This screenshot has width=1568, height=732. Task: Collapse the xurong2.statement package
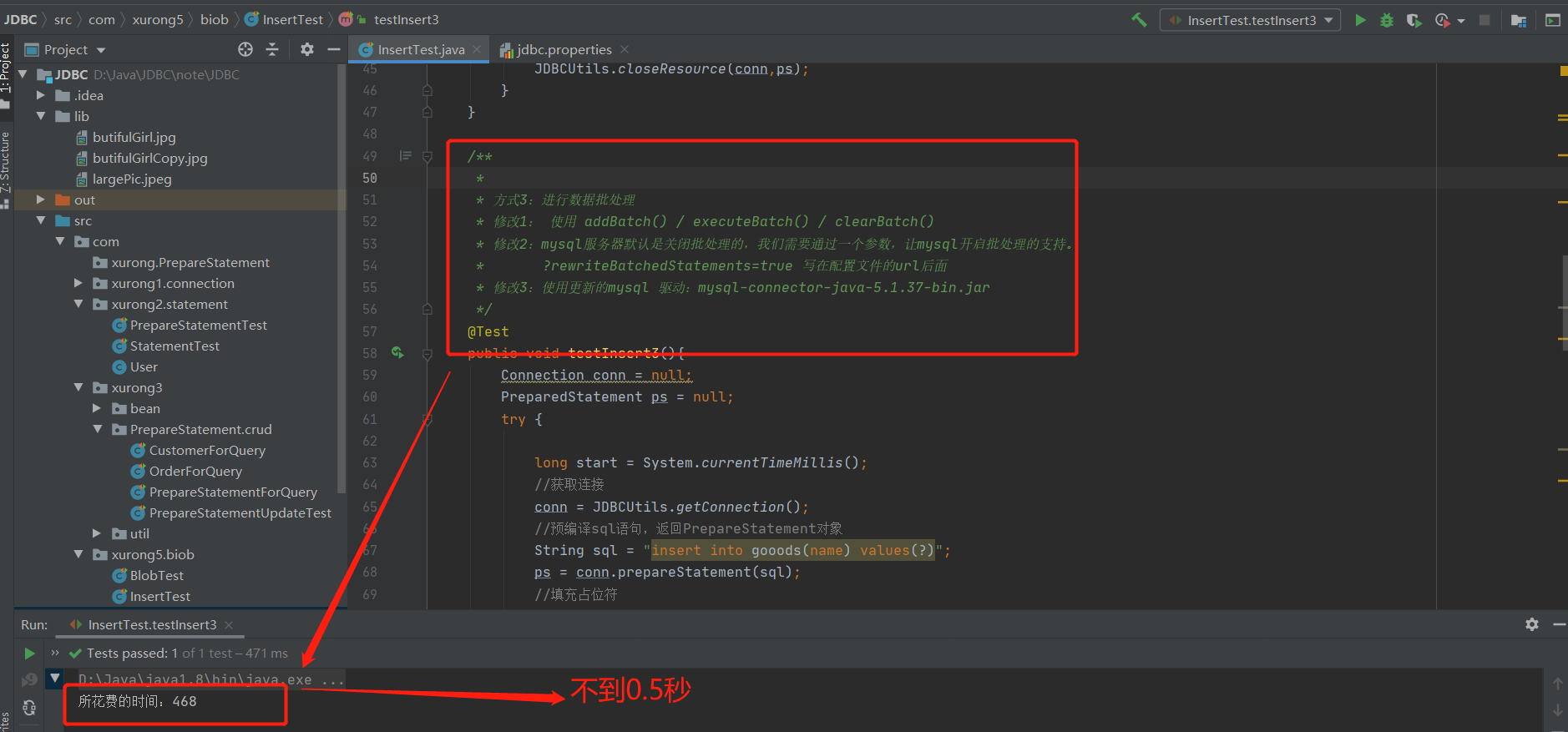pyautogui.click(x=78, y=304)
